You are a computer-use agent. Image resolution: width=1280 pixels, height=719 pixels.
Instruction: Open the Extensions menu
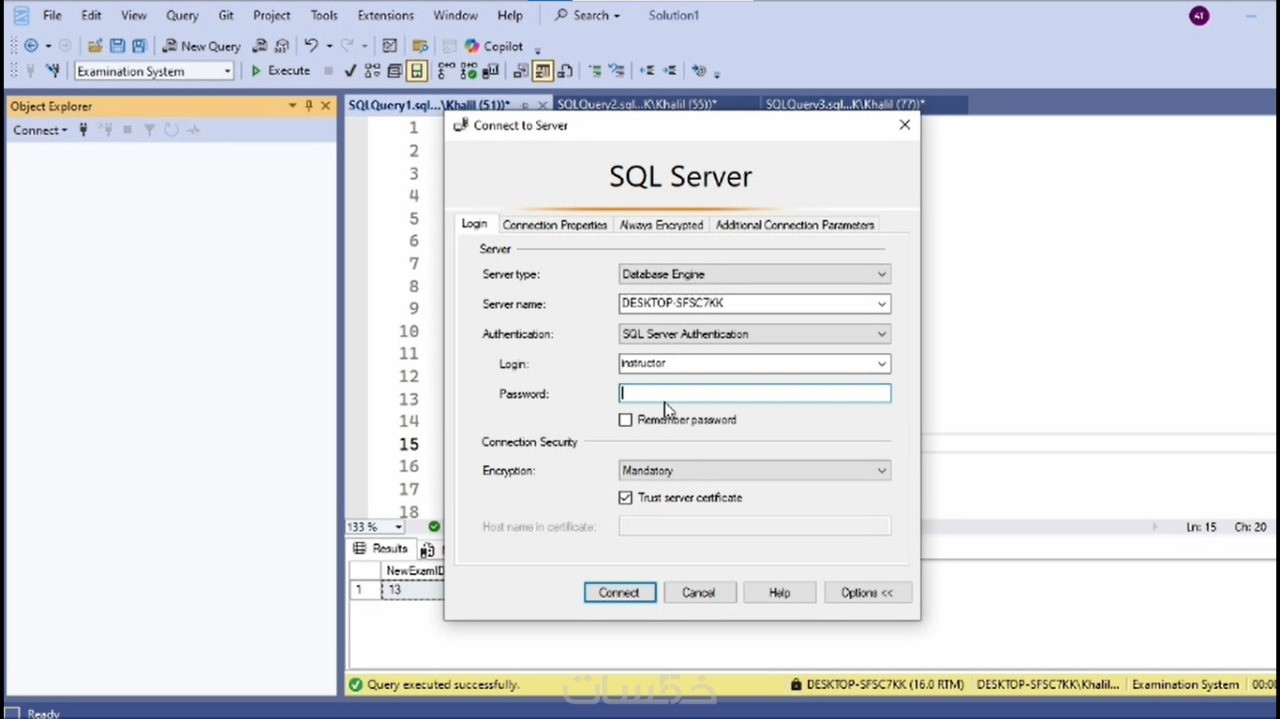click(385, 15)
